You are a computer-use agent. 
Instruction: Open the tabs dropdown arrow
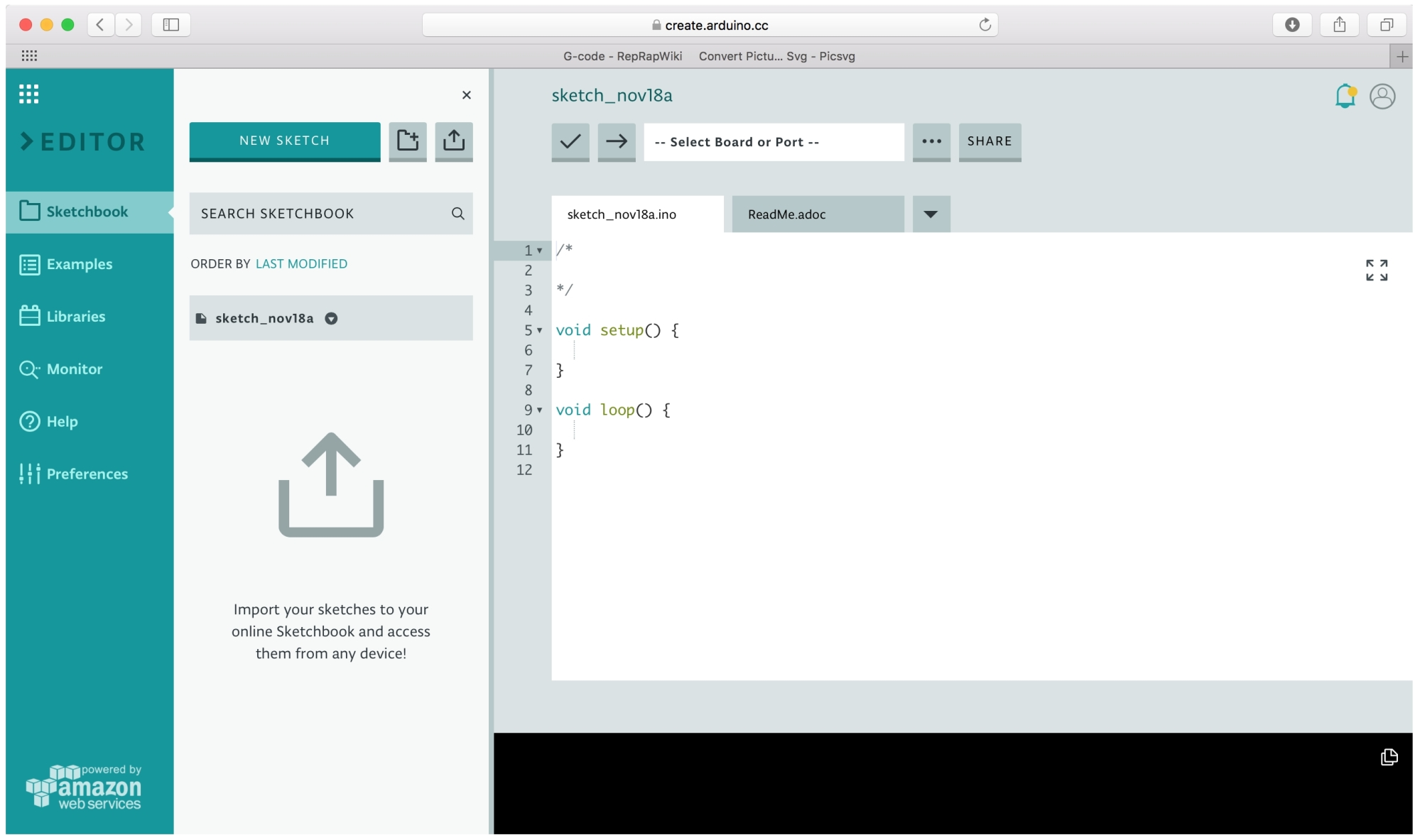click(x=931, y=214)
